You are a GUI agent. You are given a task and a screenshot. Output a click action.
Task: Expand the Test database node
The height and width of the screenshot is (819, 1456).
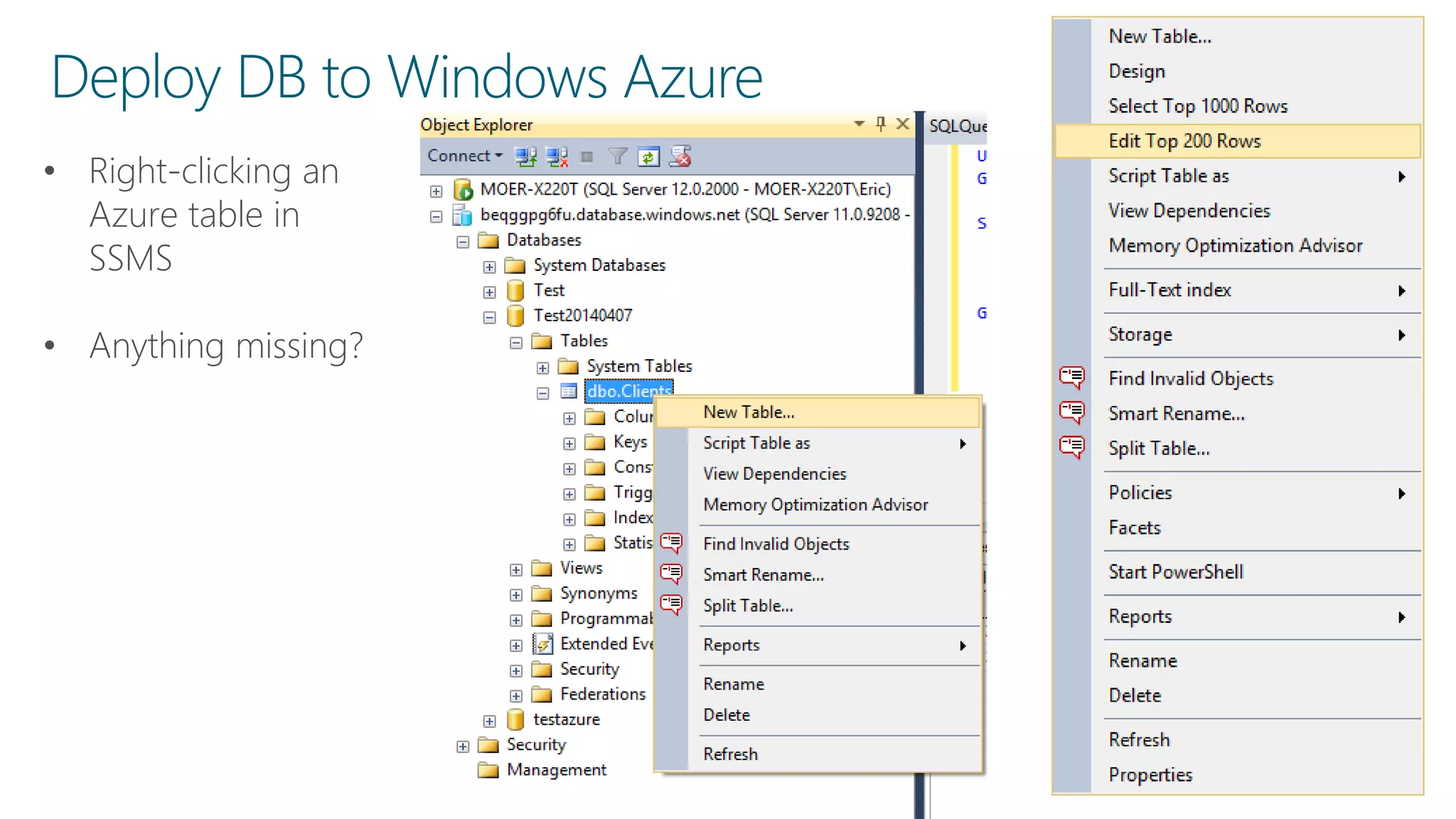pyautogui.click(x=489, y=292)
